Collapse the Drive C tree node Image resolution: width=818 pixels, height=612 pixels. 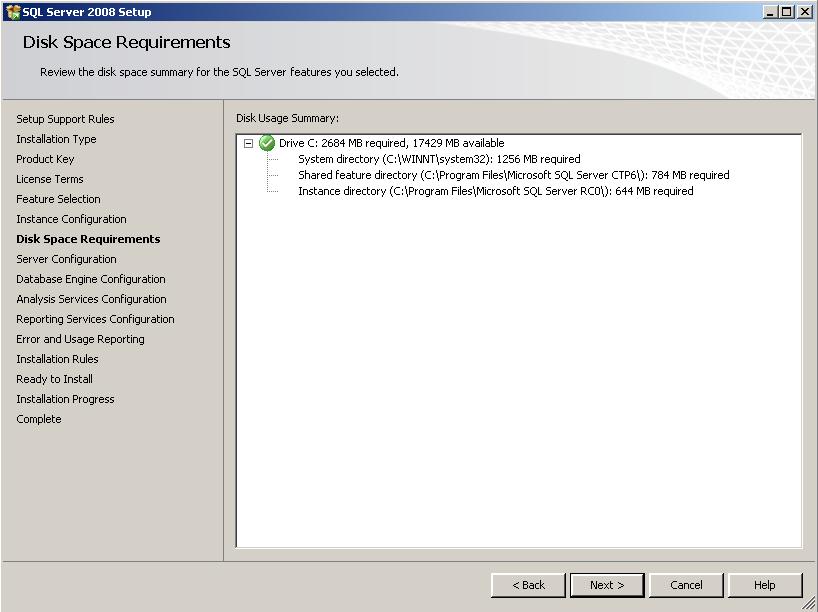coord(249,143)
